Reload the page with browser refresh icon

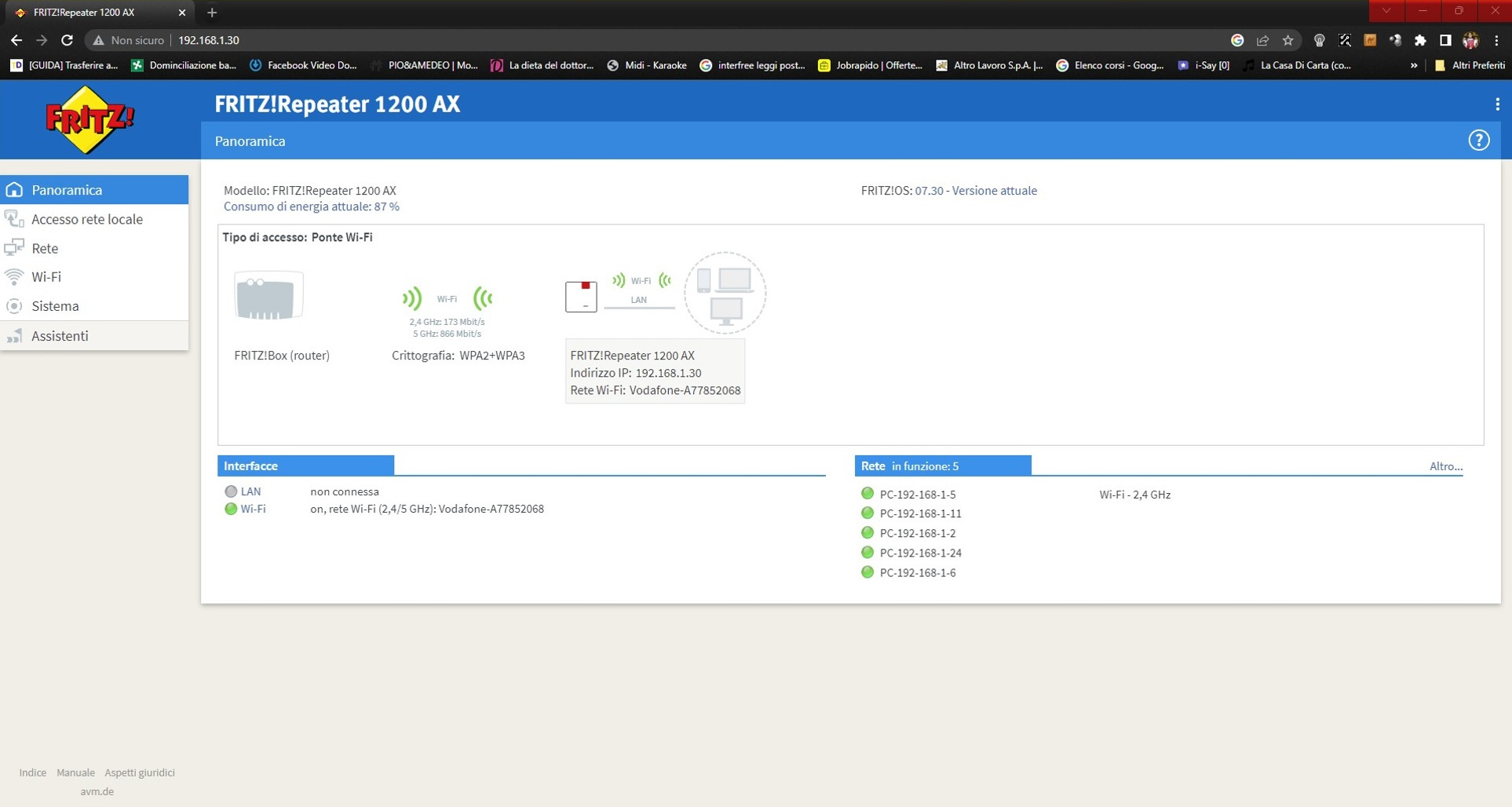click(x=68, y=40)
